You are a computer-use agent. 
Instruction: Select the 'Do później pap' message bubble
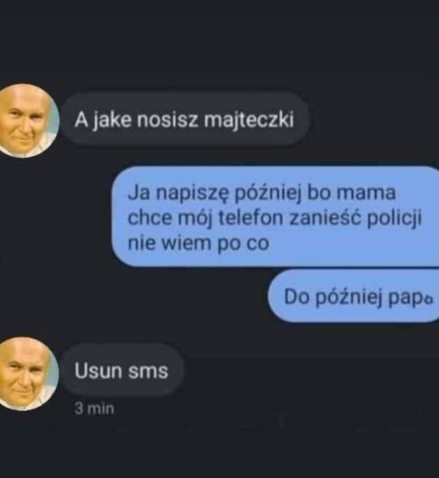[x=353, y=297]
